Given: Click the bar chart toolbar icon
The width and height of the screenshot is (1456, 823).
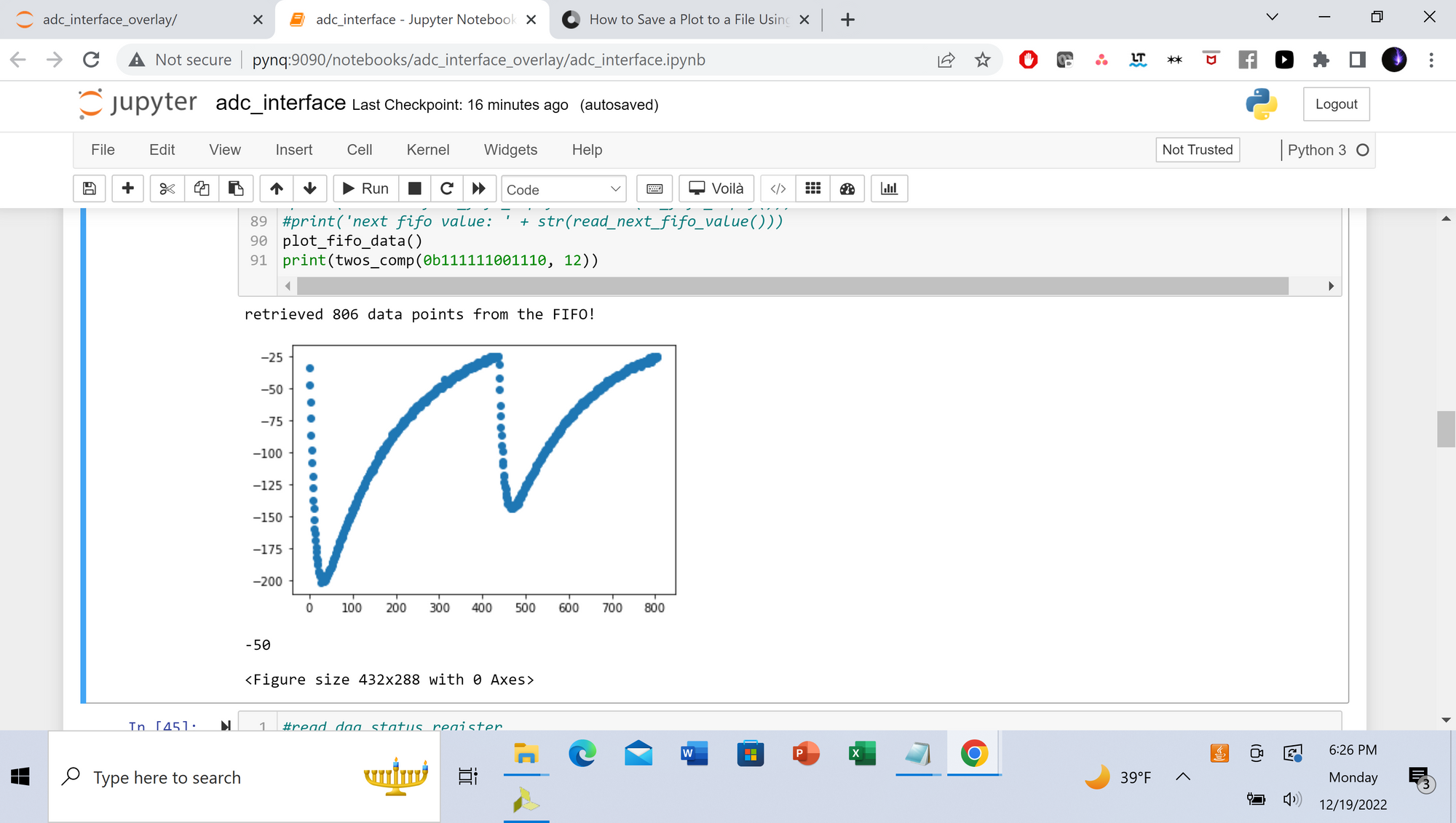Looking at the screenshot, I should tap(889, 188).
